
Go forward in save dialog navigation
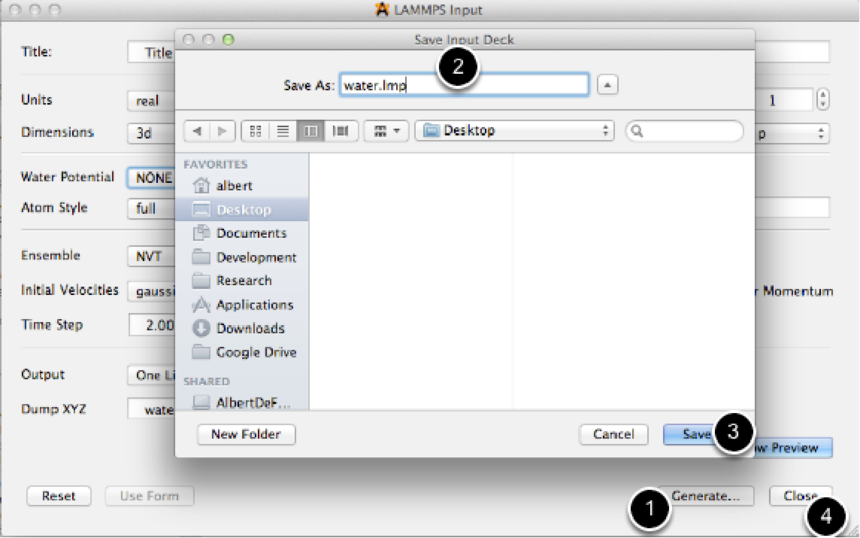[222, 131]
